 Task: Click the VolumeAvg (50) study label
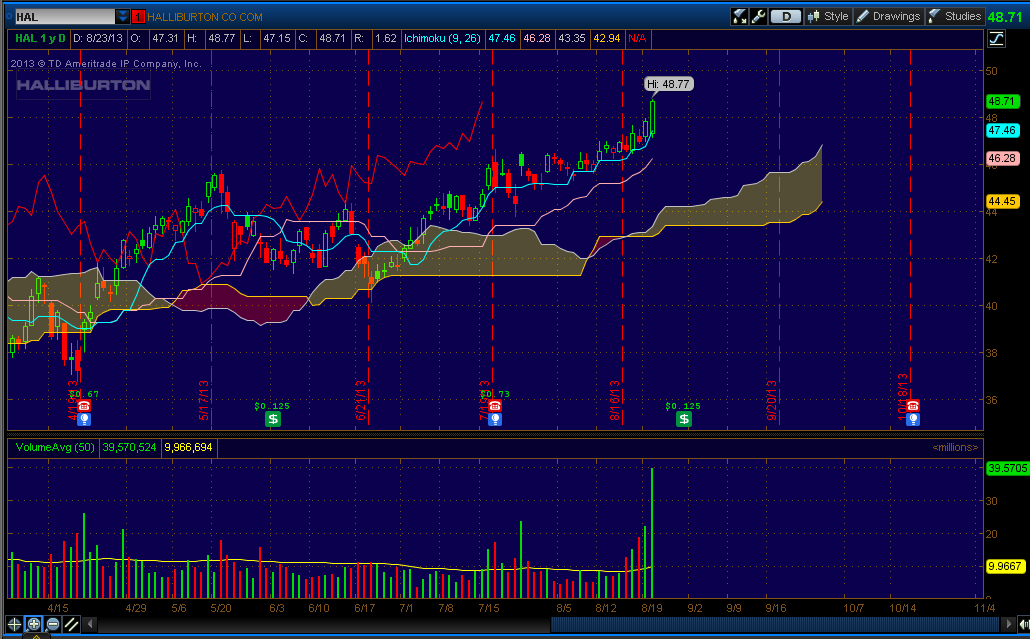[x=55, y=447]
